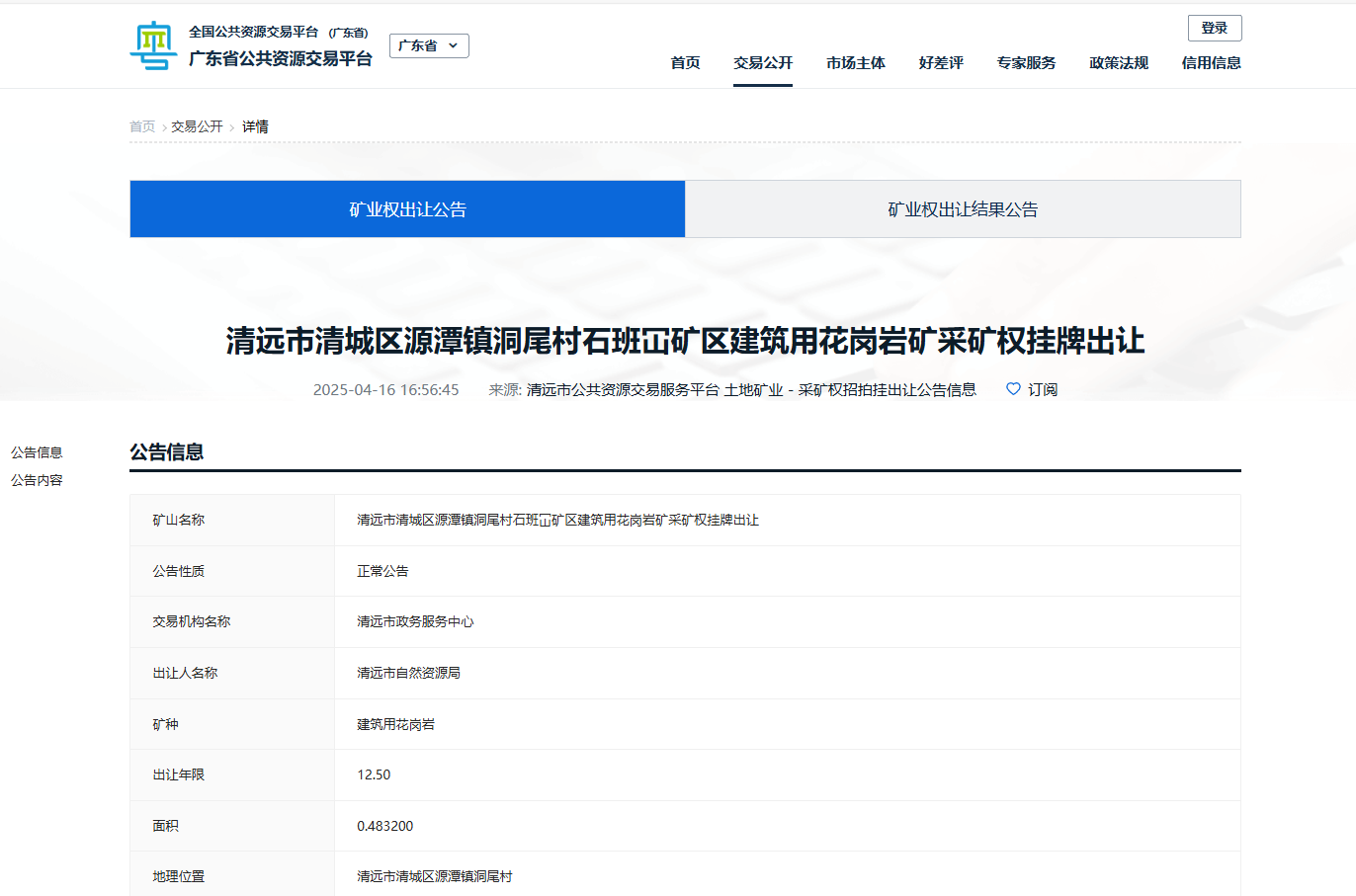The height and width of the screenshot is (896, 1356).
Task: Click the 登录 login button
Action: 1214,28
